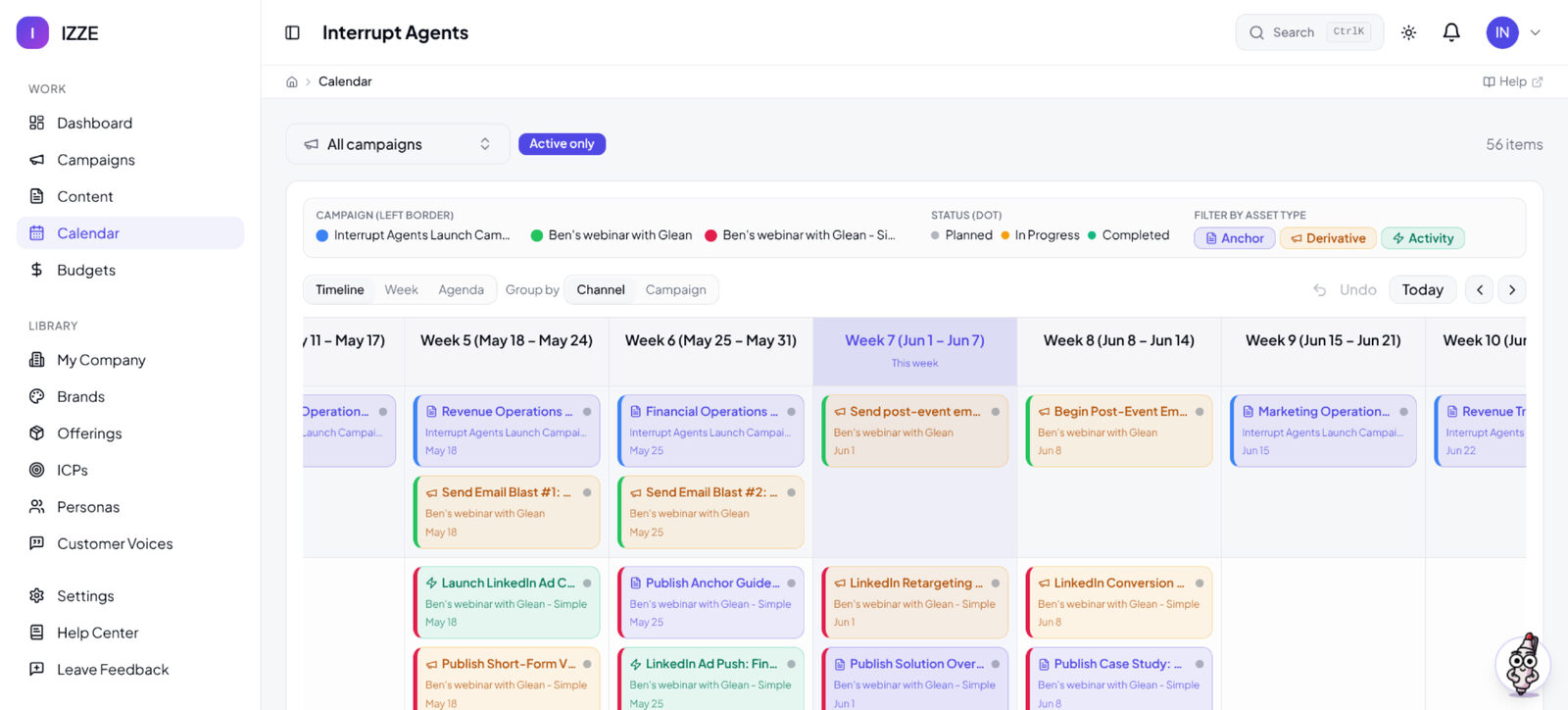Select Calendar in sidebar

(x=130, y=233)
